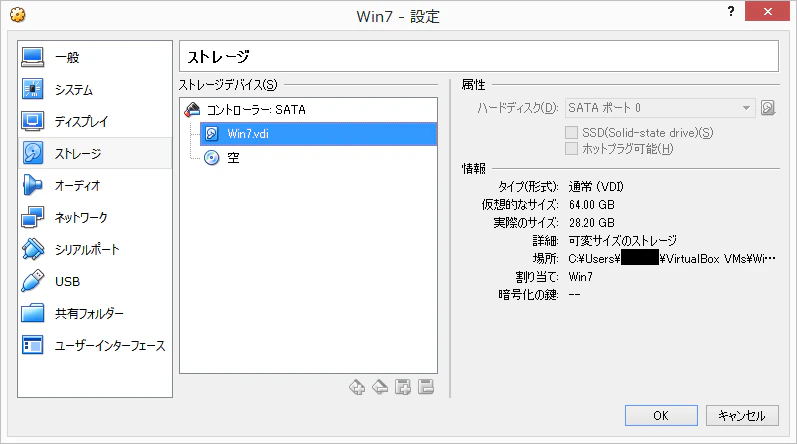Open the ネットワーク settings category
The image size is (797, 444).
click(x=95, y=217)
